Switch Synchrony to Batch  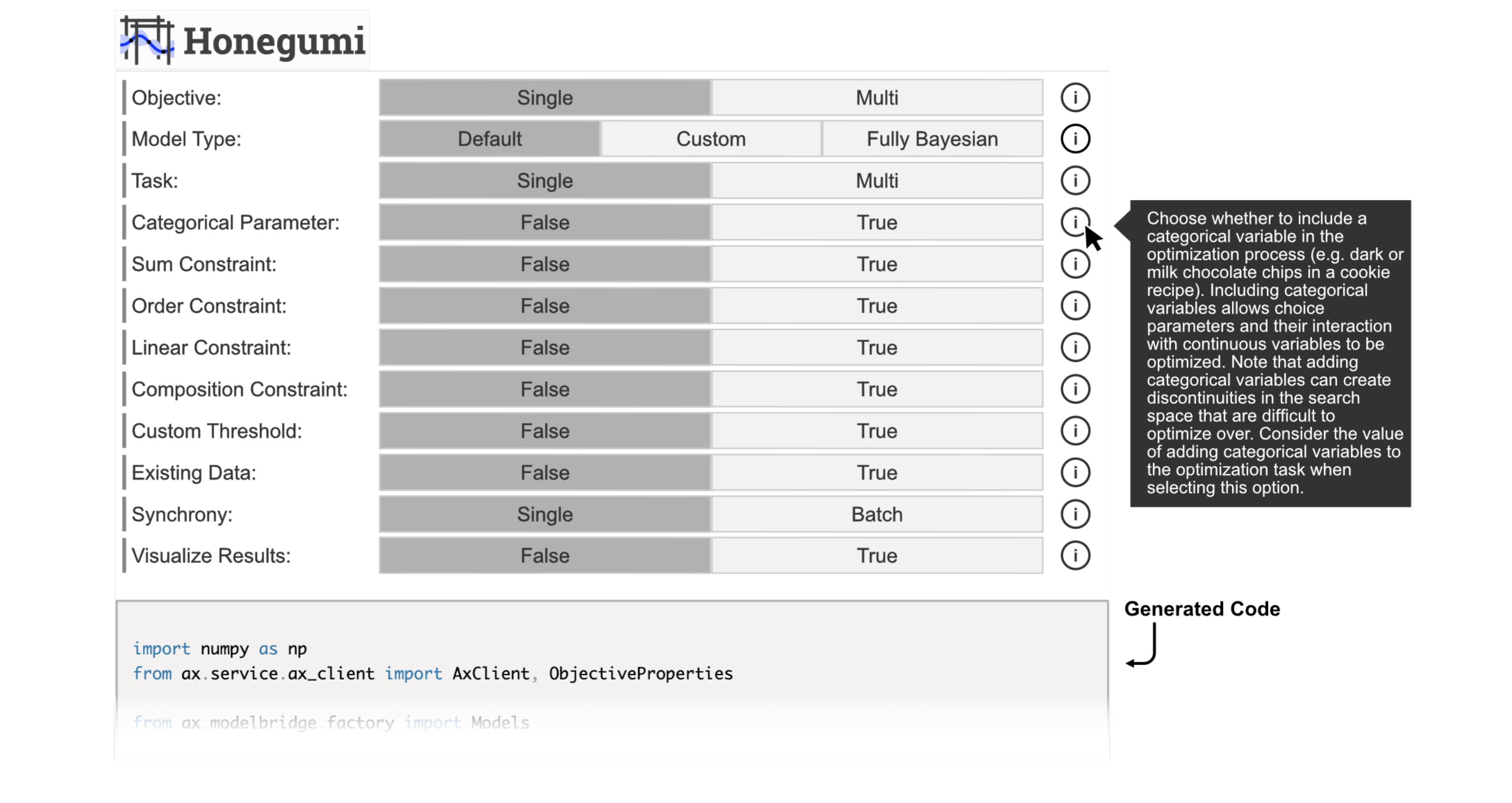tap(877, 514)
